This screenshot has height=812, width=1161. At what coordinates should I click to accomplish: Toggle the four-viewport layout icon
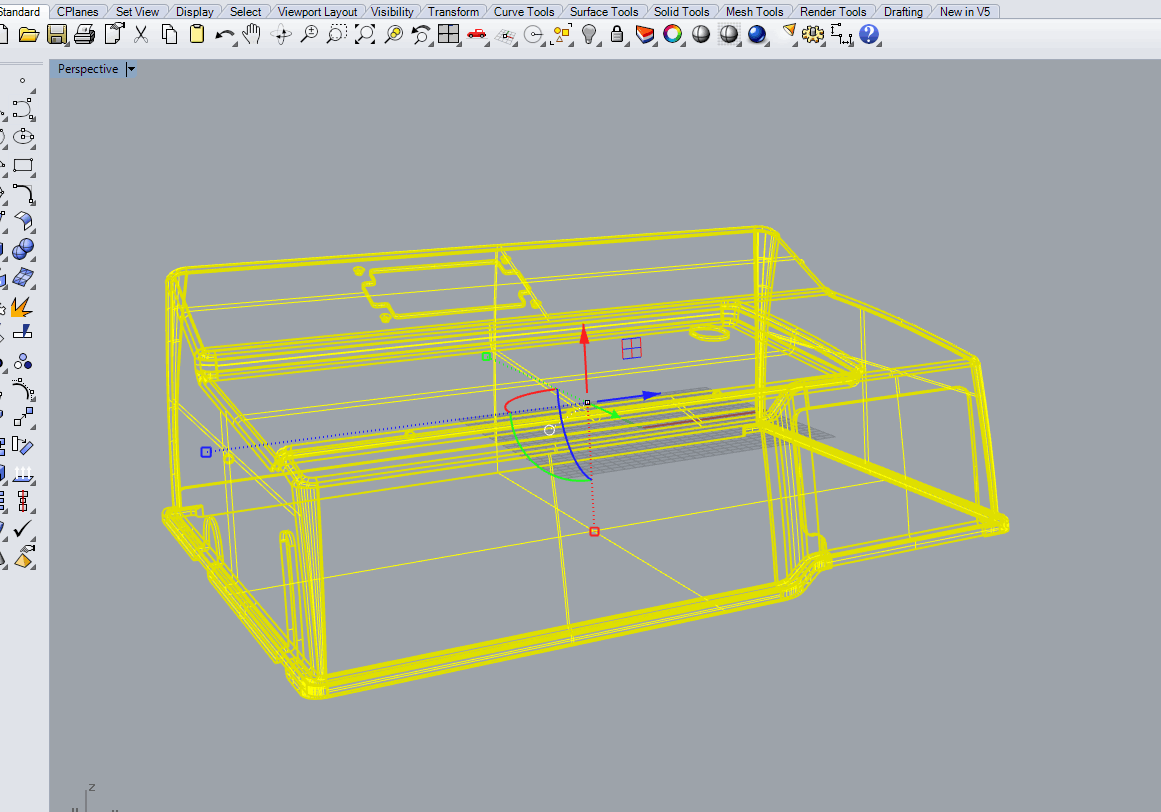click(x=448, y=33)
